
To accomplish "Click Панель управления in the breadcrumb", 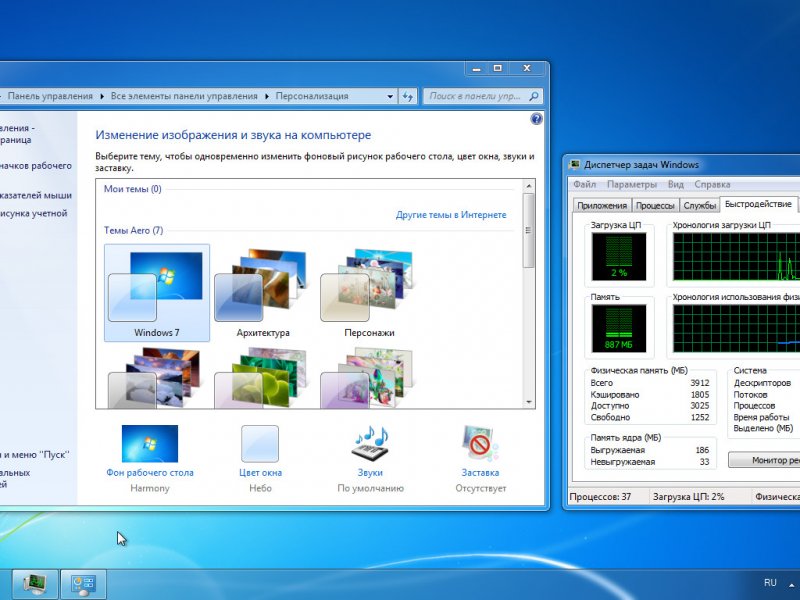I will coord(50,96).
